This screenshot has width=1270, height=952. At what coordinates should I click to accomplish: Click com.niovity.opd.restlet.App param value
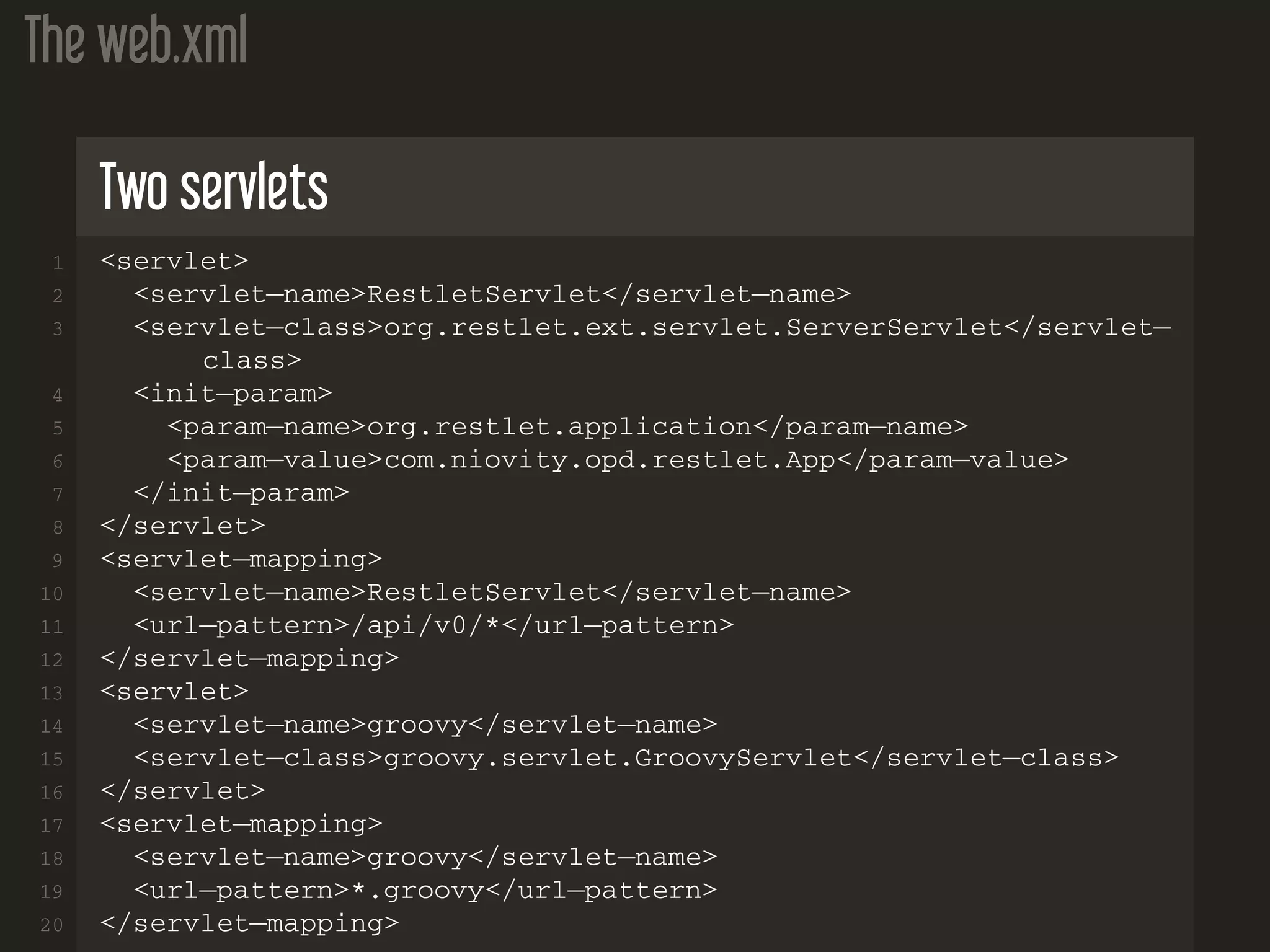point(610,460)
